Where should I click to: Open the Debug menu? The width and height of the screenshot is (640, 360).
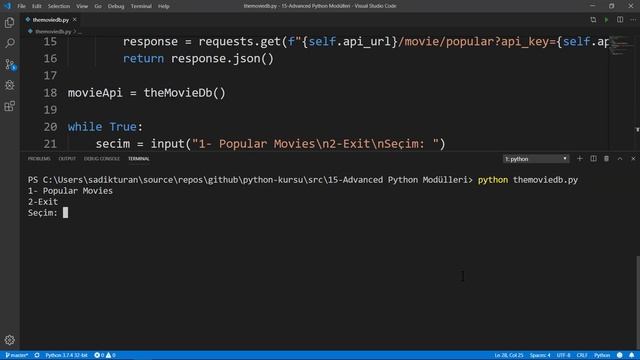(116, 6)
